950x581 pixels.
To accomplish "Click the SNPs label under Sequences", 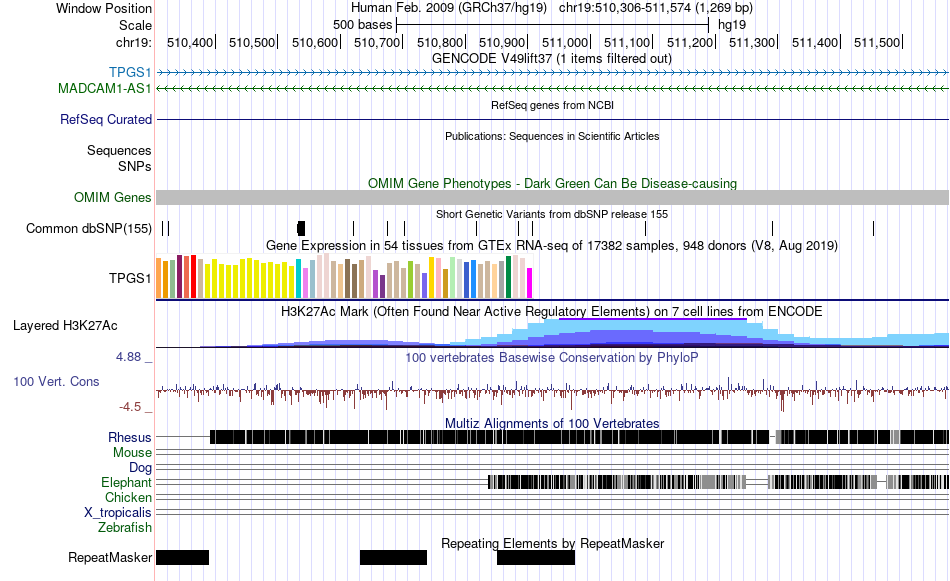I will coord(135,166).
